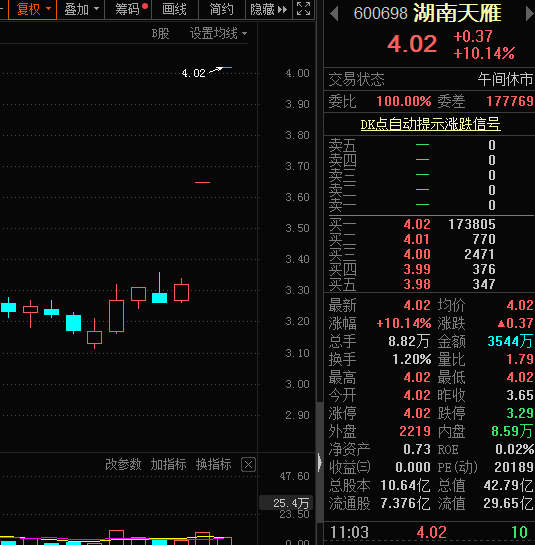This screenshot has height=545, width=535.
Task: Click 净资产 value 0.73
Action: [x=417, y=449]
